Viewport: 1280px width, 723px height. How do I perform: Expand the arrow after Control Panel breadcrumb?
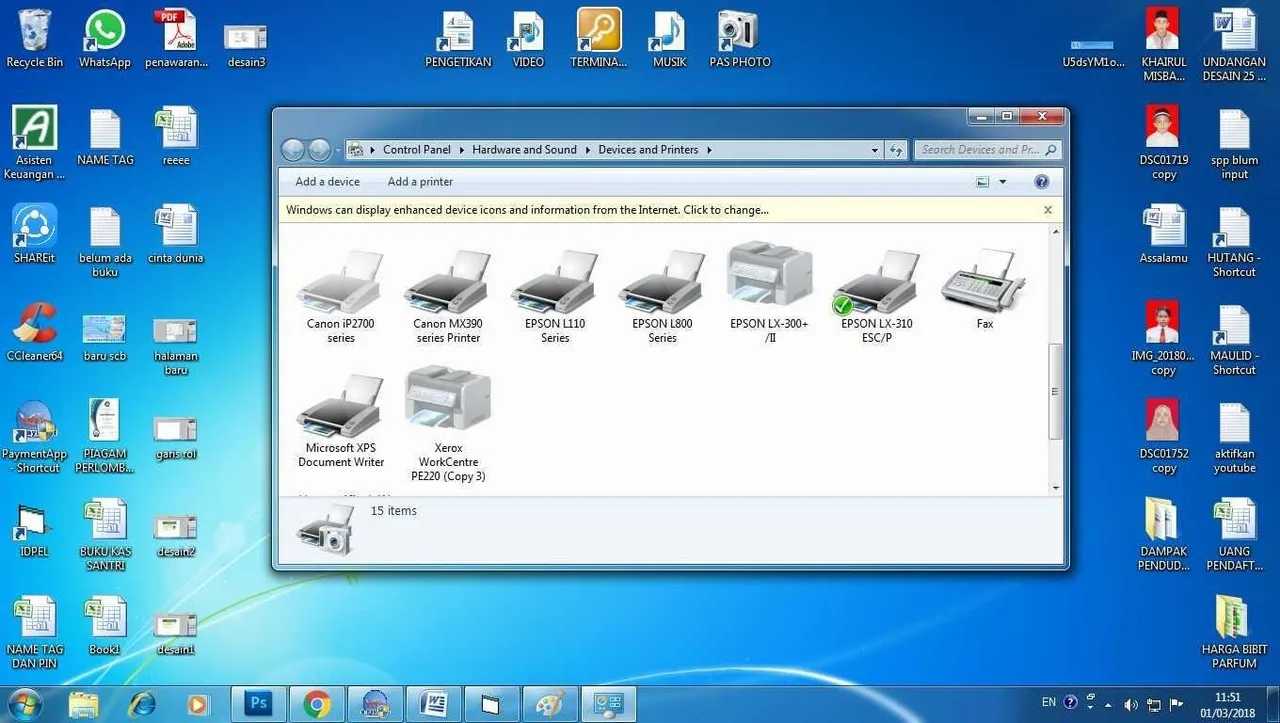[x=462, y=150]
